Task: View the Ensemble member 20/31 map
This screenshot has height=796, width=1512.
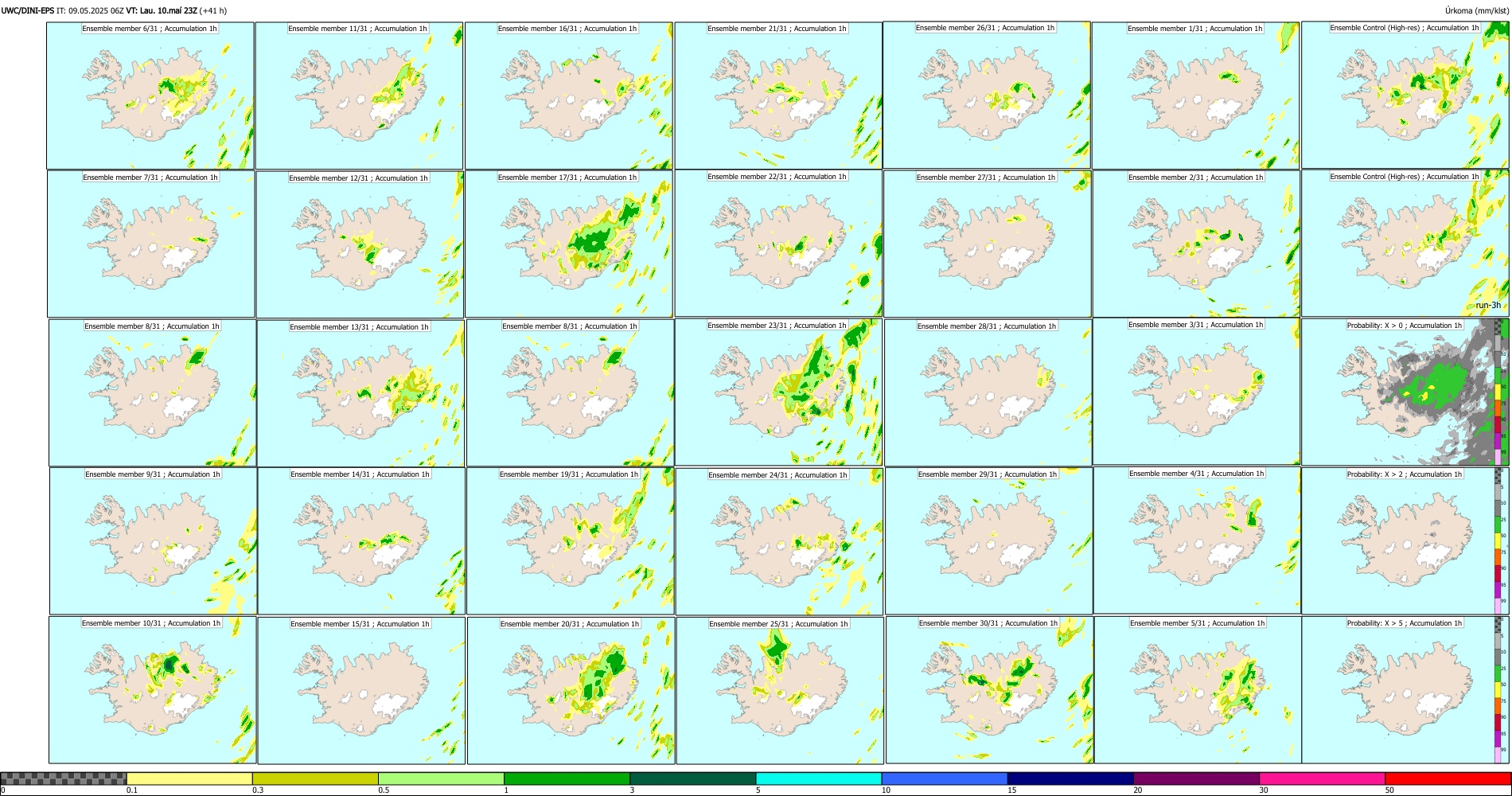Action: click(x=571, y=691)
